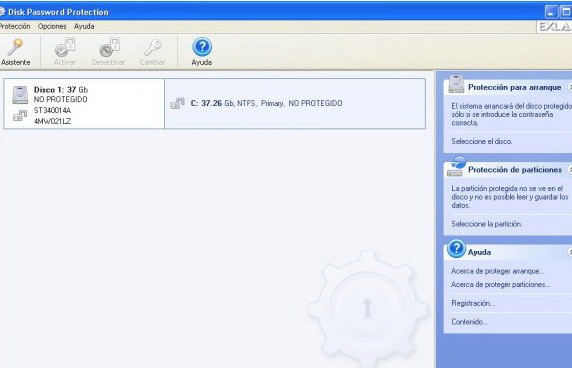Click the Desactivar protection toolbar icon
This screenshot has height=368, width=572.
[x=108, y=52]
